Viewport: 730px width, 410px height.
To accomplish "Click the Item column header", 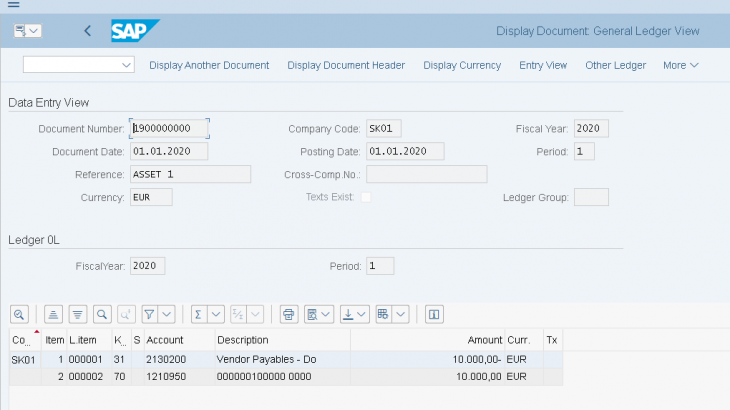I will coord(54,340).
